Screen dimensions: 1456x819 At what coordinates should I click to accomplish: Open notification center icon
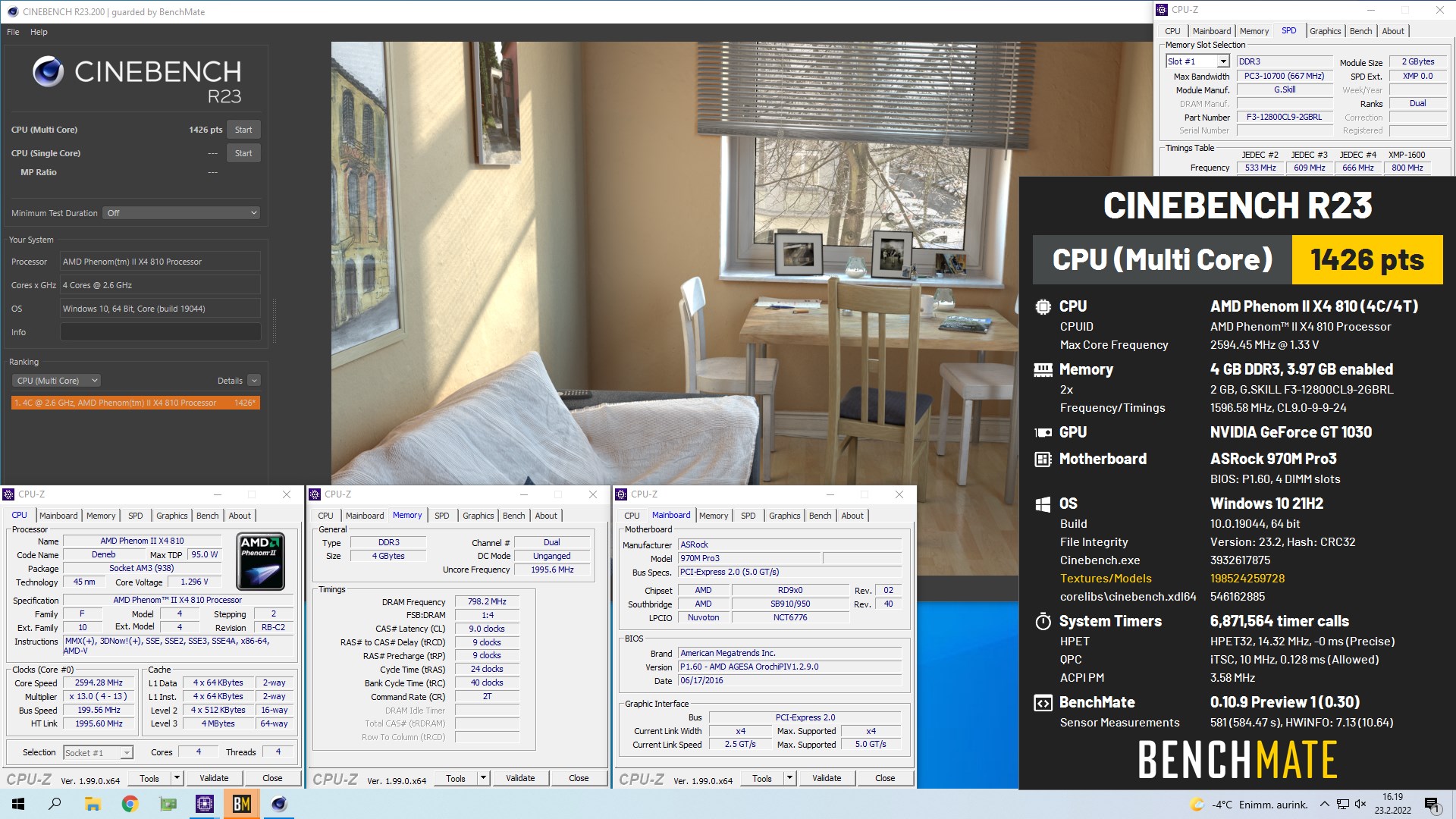click(x=1432, y=805)
